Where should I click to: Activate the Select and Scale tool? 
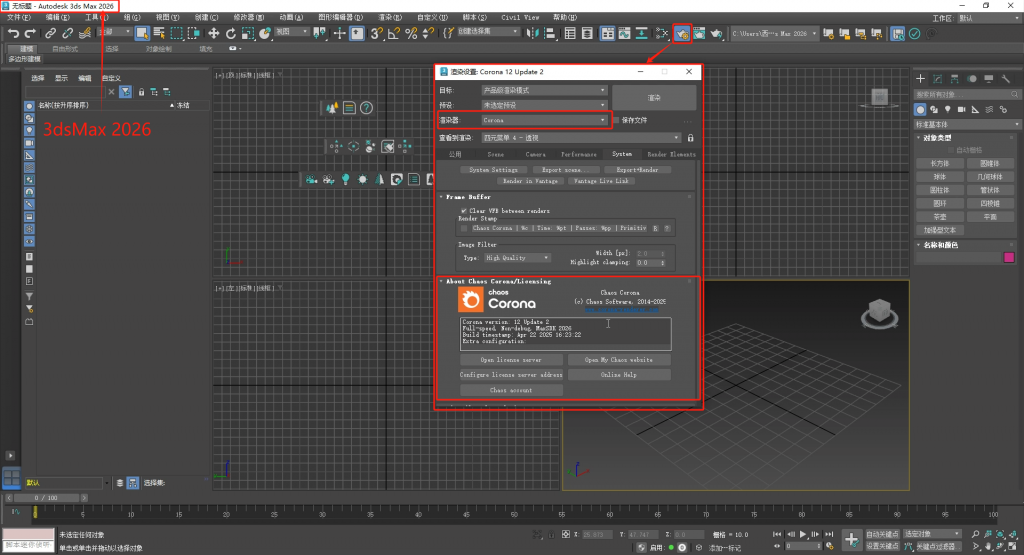(248, 33)
